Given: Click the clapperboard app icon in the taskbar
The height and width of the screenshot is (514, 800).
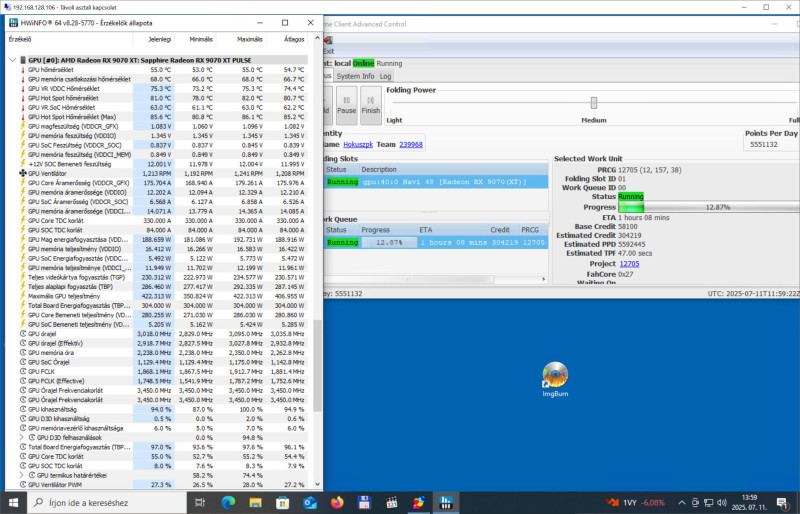Looking at the screenshot, I should pos(391,503).
